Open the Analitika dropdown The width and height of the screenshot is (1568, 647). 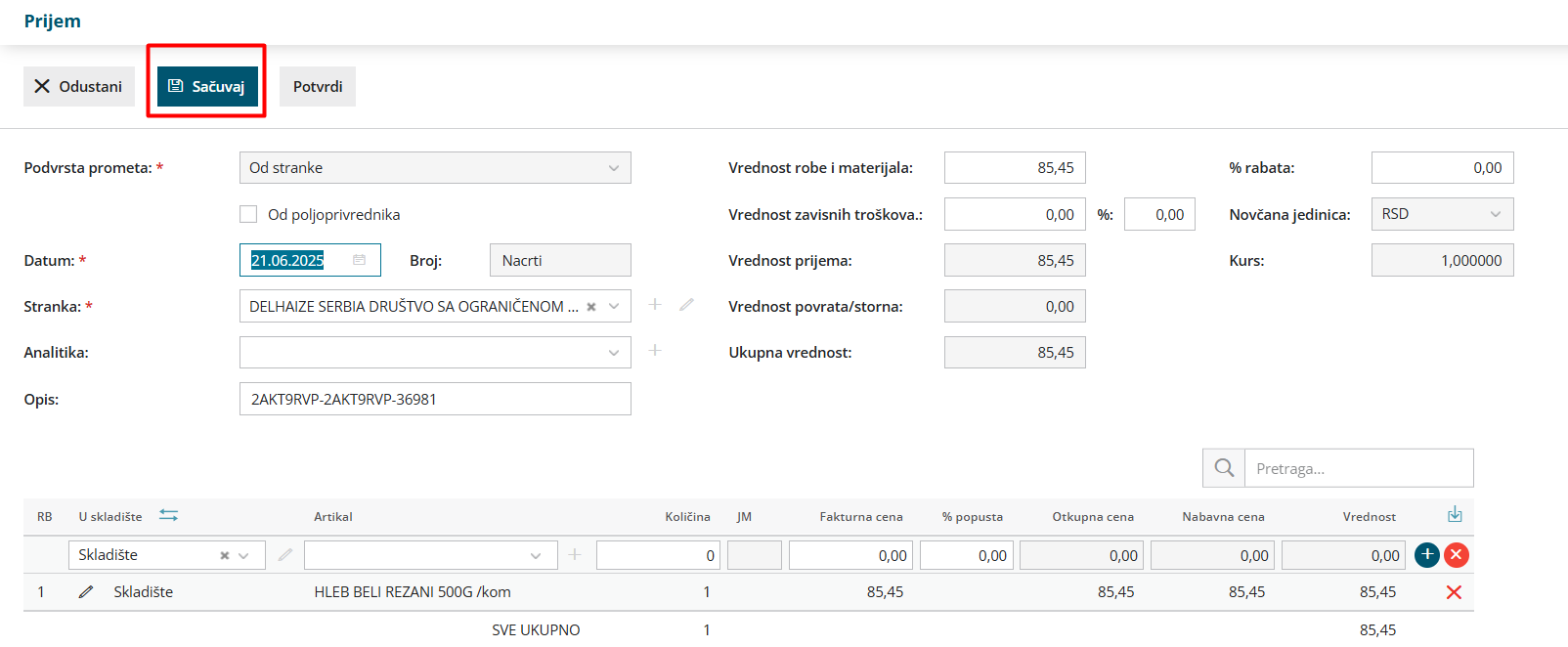pyautogui.click(x=435, y=353)
